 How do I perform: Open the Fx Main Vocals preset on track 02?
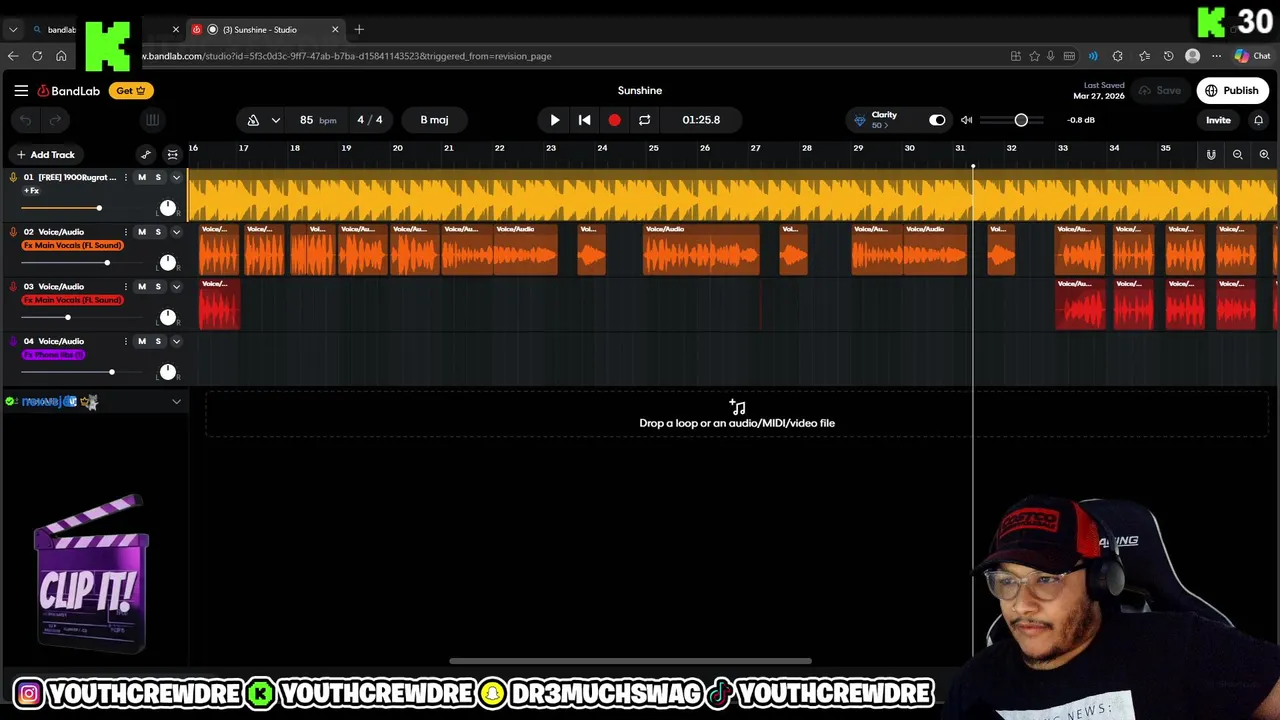point(73,245)
